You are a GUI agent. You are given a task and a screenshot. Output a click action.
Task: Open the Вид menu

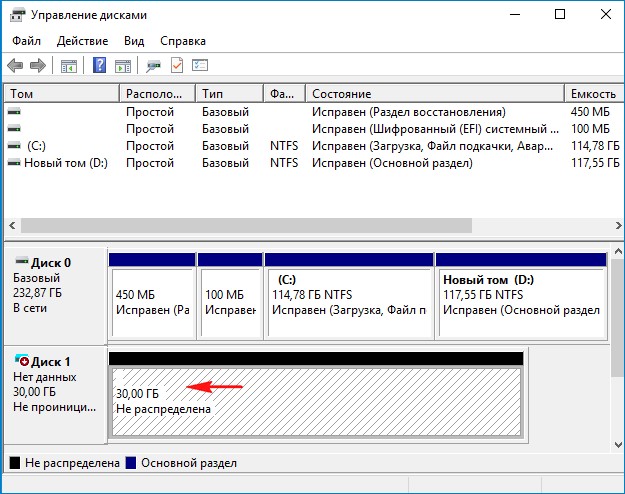134,41
